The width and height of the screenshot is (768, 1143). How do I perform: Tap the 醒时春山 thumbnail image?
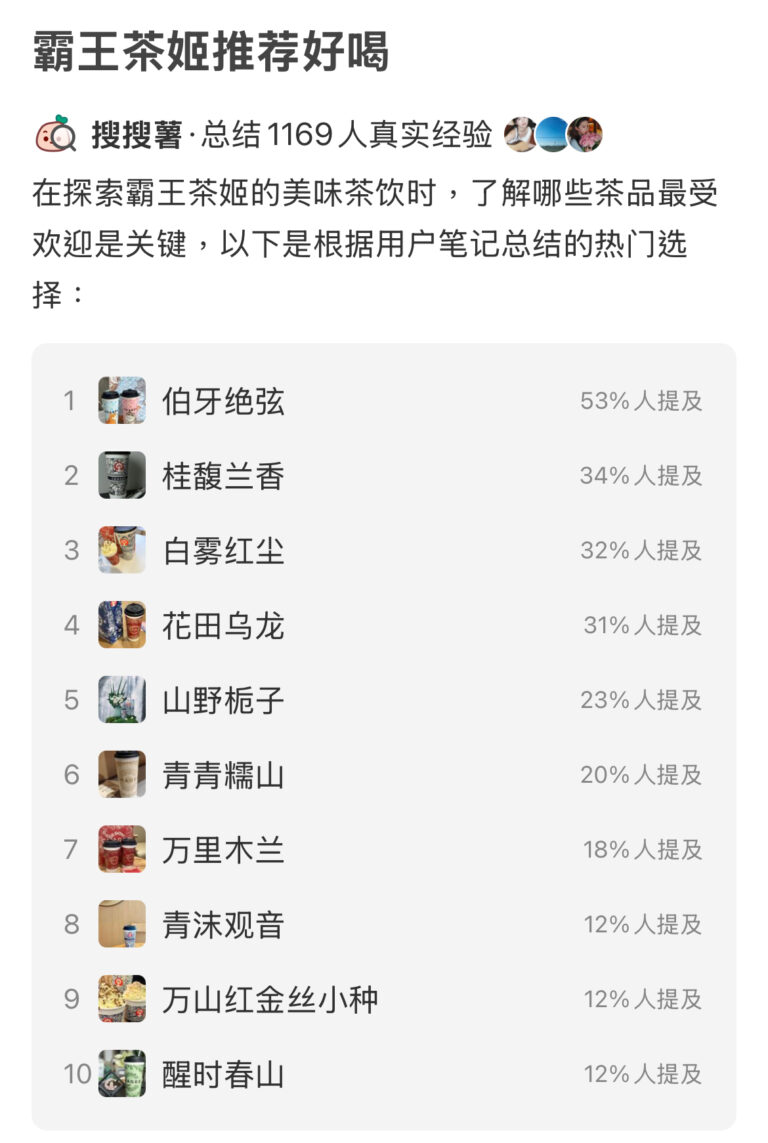pyautogui.click(x=122, y=1074)
